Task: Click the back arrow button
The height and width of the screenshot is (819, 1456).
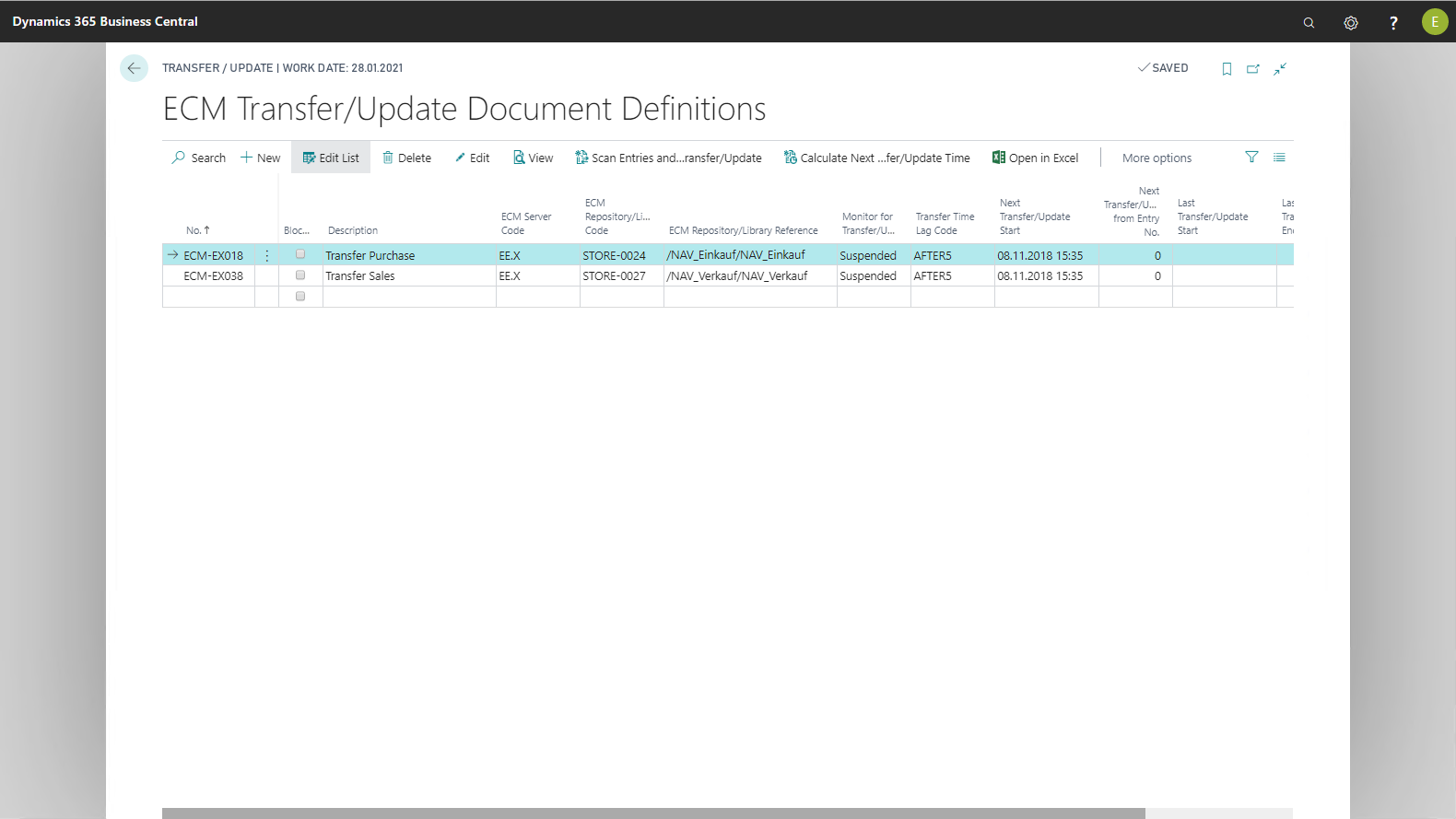Action: pos(134,68)
